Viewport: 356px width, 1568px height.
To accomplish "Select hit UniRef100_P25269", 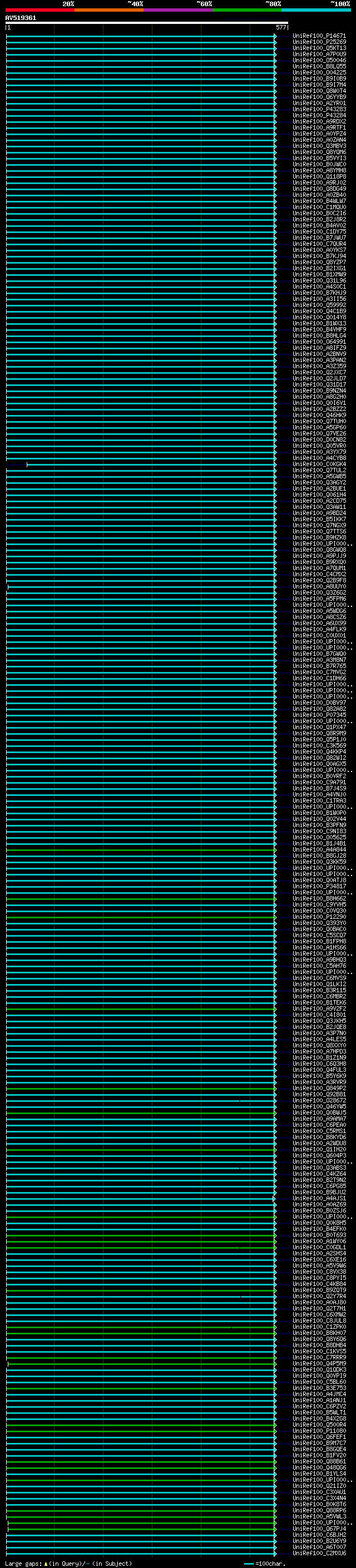I will pyautogui.click(x=319, y=42).
